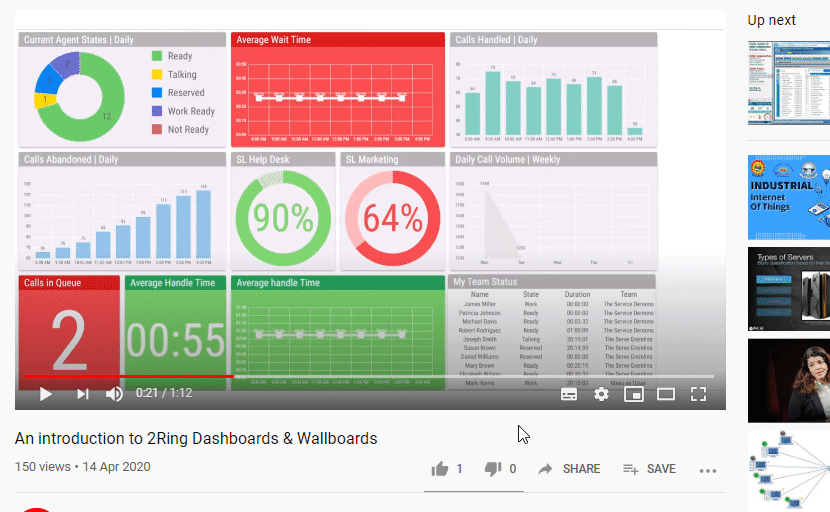Open the player settings gear menu

tap(601, 394)
